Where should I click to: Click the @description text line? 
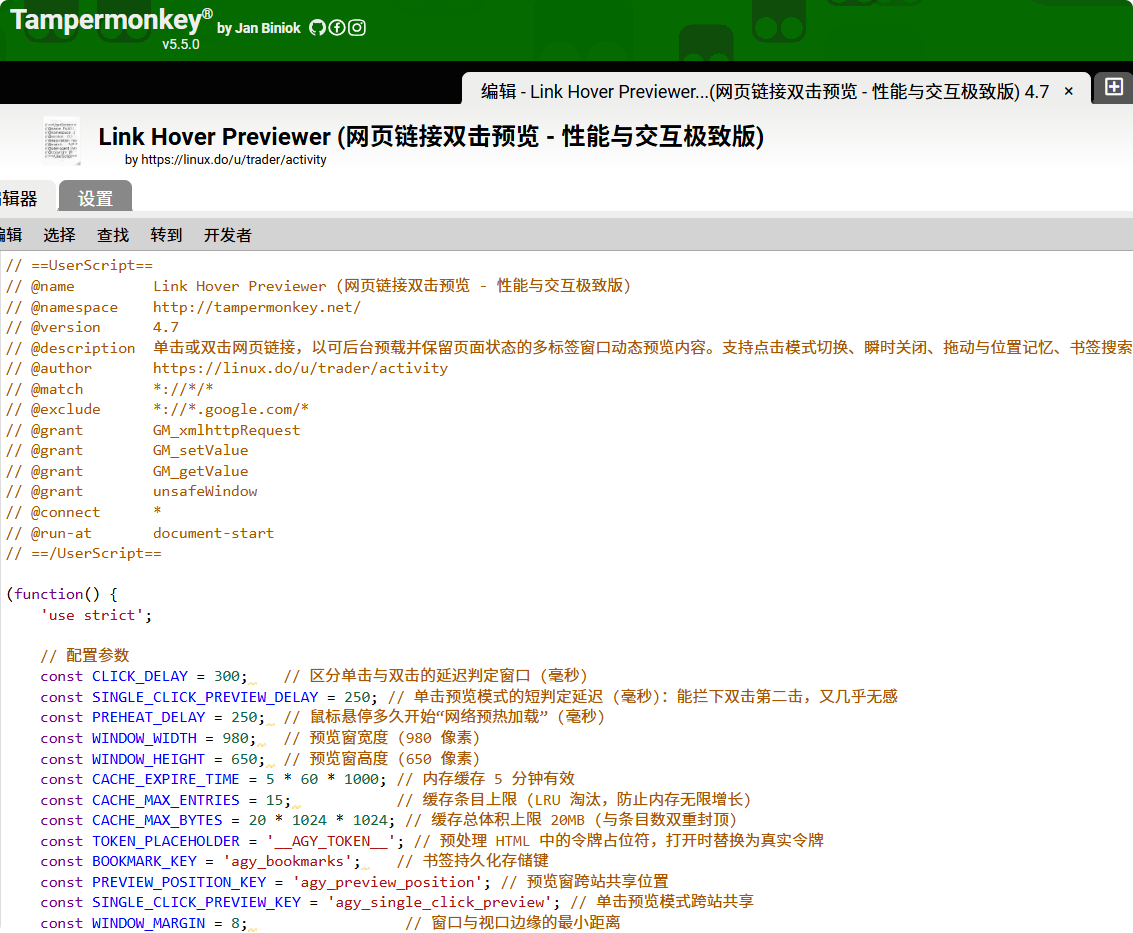click(x=642, y=348)
